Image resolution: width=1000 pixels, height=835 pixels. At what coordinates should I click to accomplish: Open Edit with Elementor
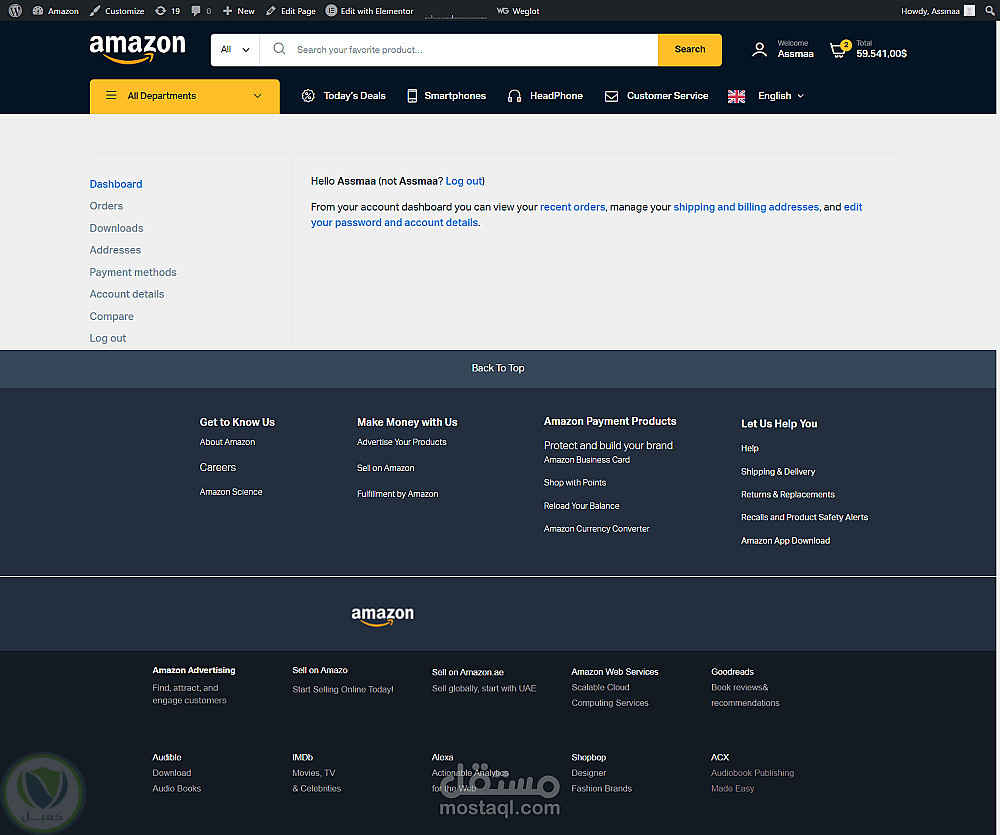pos(369,11)
